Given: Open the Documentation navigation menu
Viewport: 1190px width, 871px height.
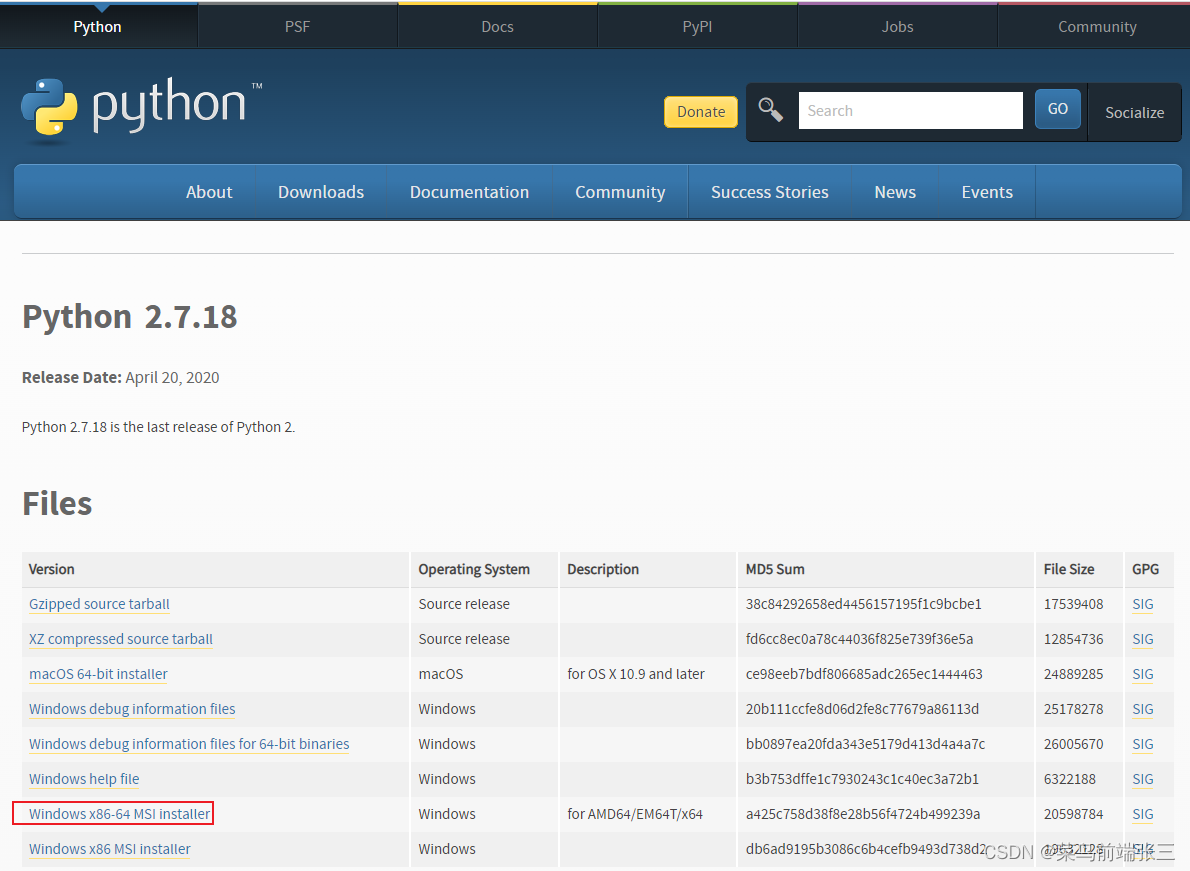Looking at the screenshot, I should (x=469, y=192).
